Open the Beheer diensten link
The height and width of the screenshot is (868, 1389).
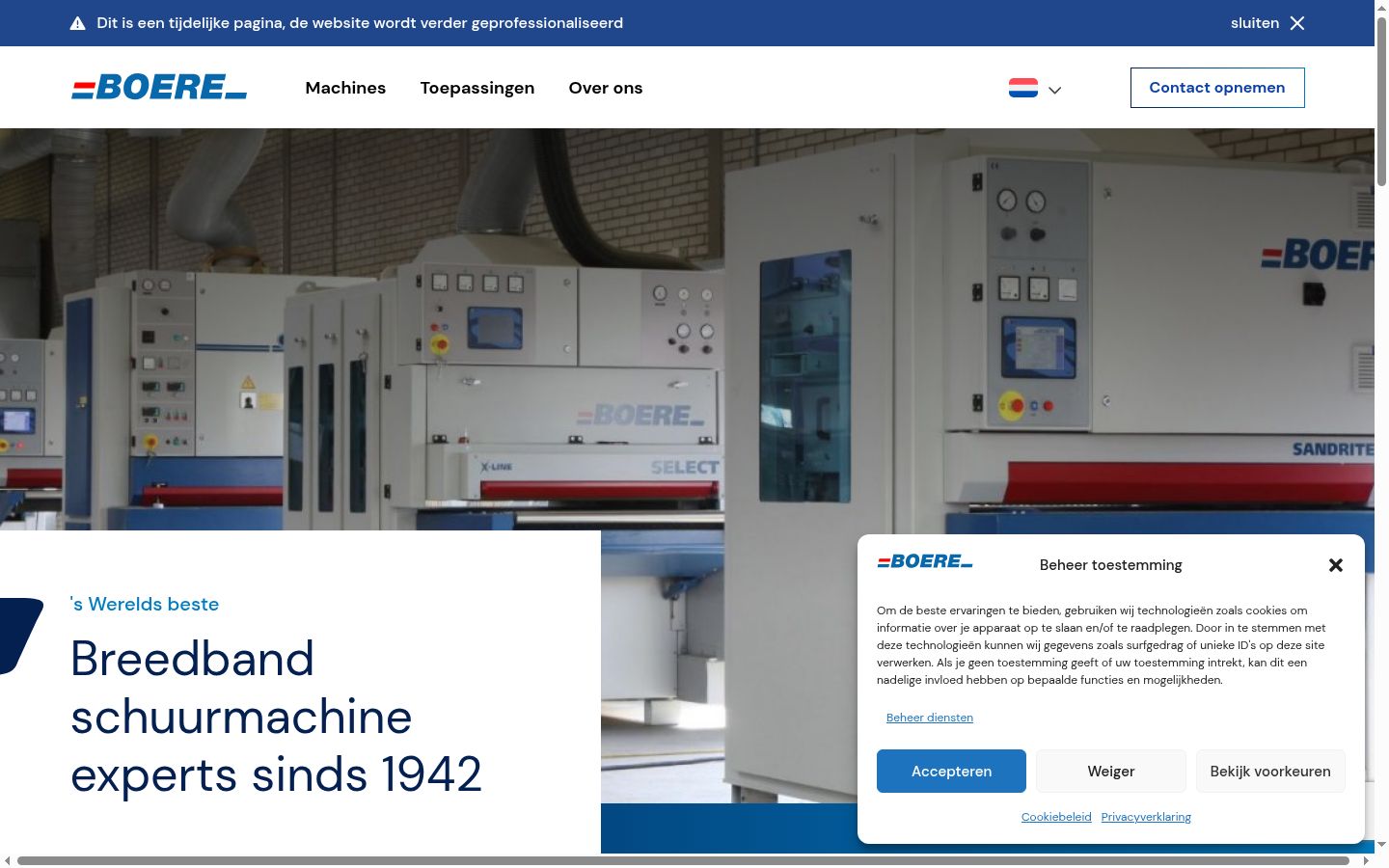[x=930, y=718]
